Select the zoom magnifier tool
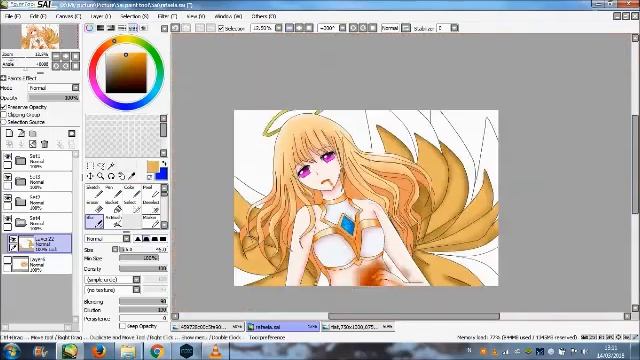The width and height of the screenshot is (640, 360). coord(100,176)
